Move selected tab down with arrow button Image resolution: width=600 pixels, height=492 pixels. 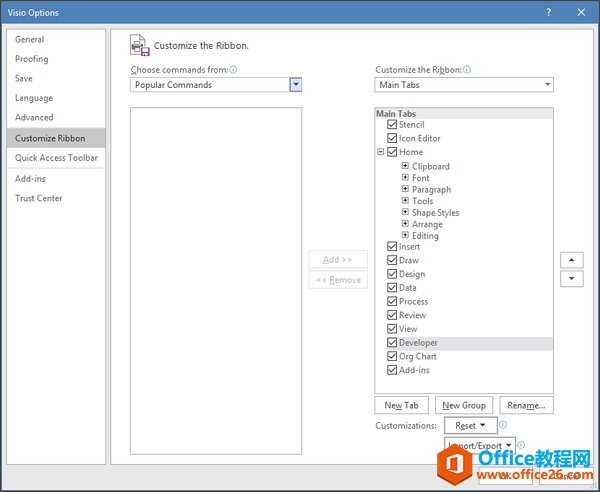point(572,279)
